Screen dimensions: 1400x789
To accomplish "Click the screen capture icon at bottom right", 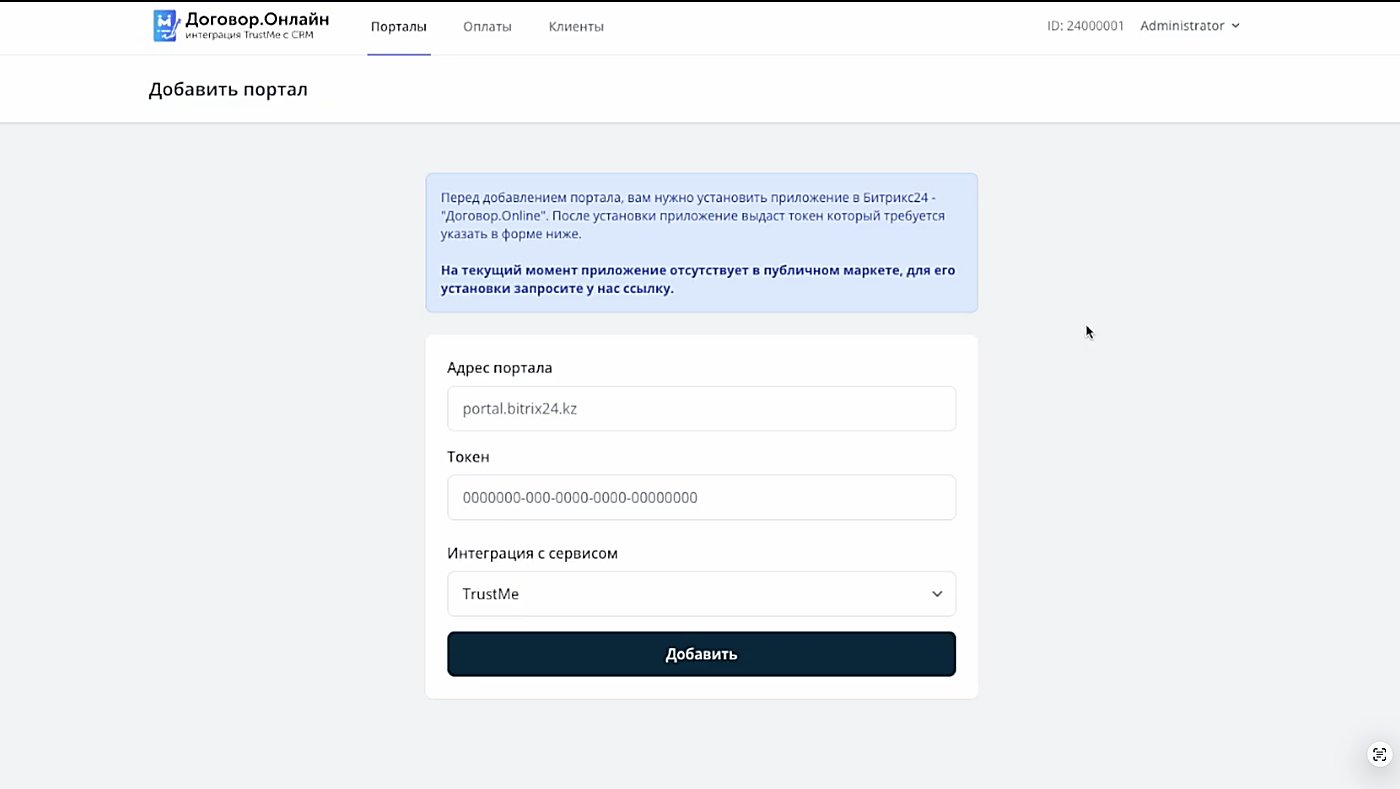I will click(x=1380, y=754).
